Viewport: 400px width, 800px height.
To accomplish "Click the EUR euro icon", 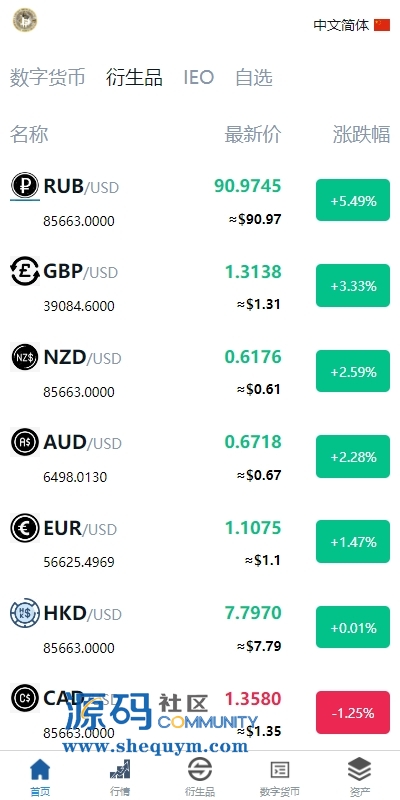I will [24, 528].
